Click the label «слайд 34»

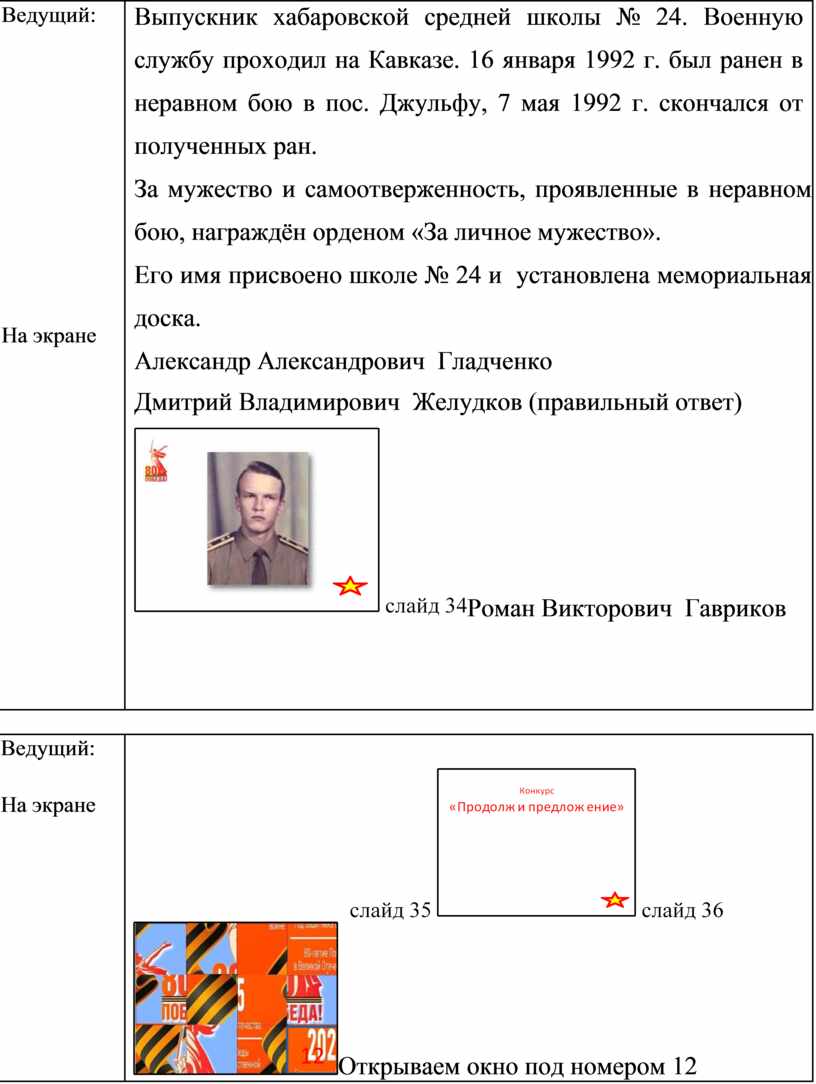[x=425, y=606]
